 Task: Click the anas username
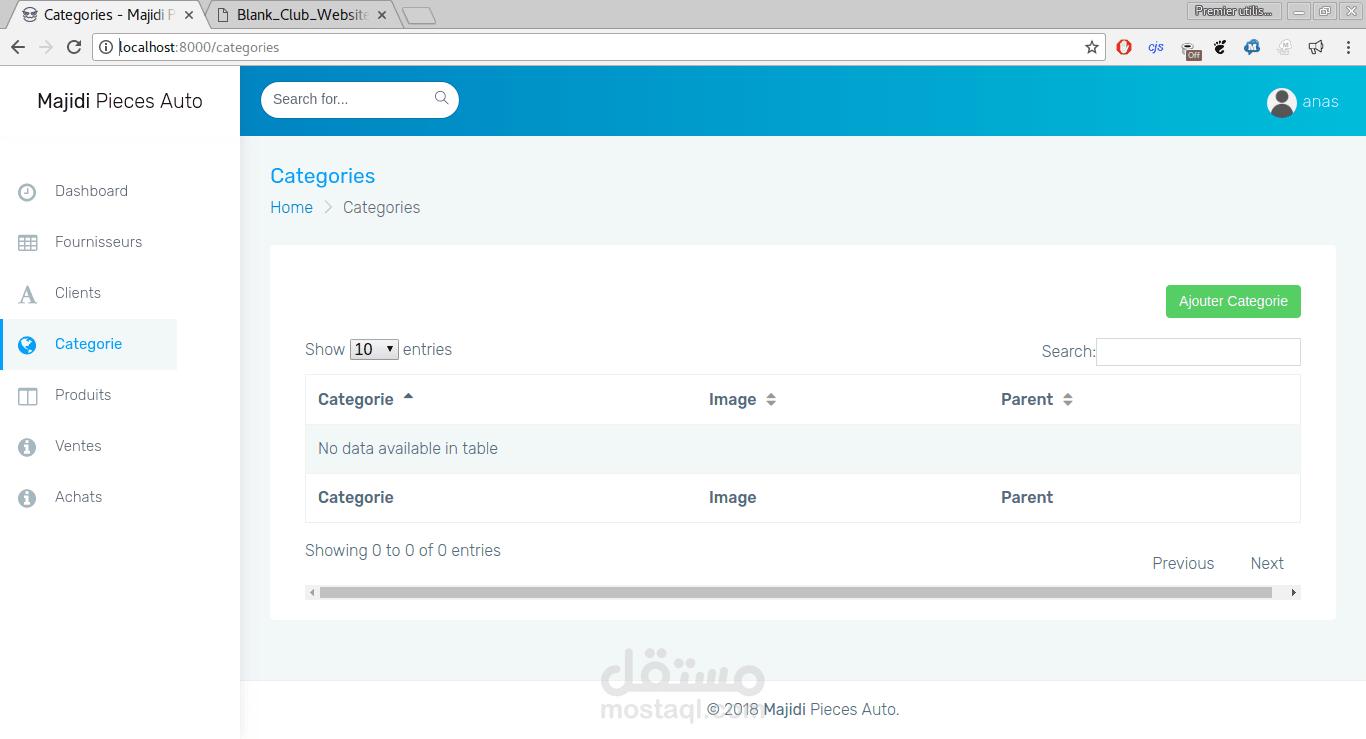[1320, 102]
